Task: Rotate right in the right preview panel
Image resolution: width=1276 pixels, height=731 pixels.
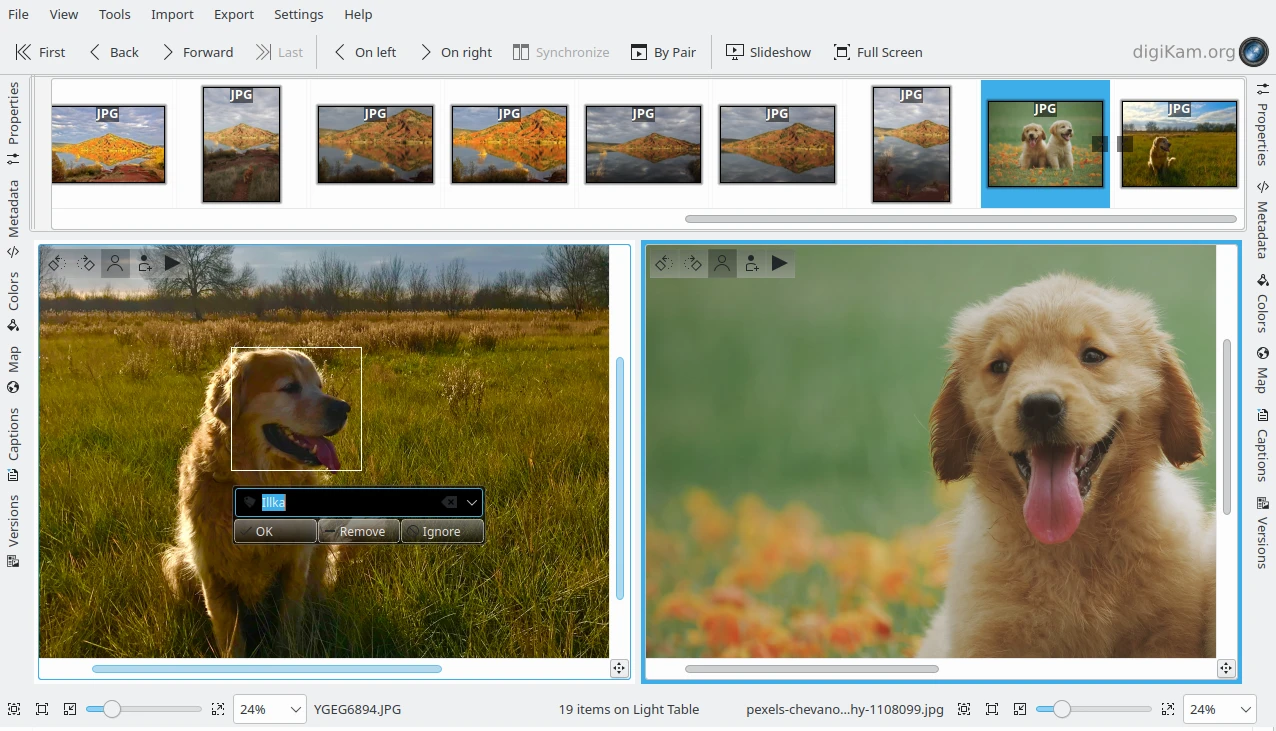Action: point(692,263)
